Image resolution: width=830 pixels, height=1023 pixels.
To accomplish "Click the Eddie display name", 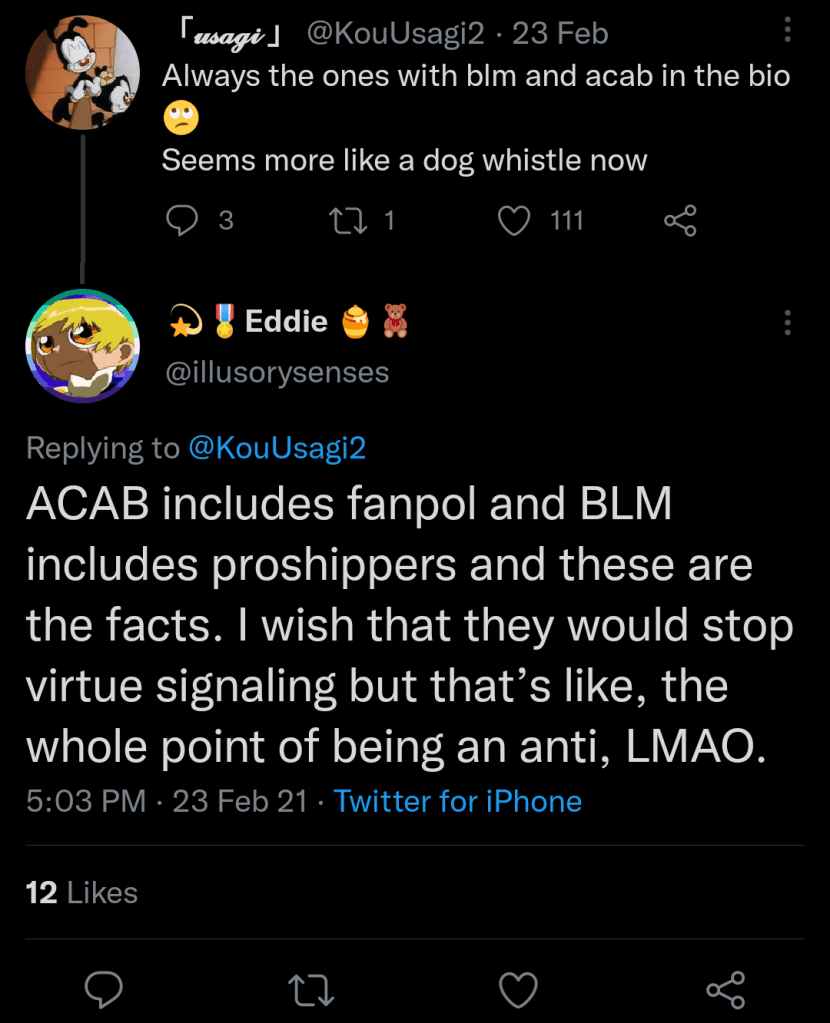I will 286,321.
